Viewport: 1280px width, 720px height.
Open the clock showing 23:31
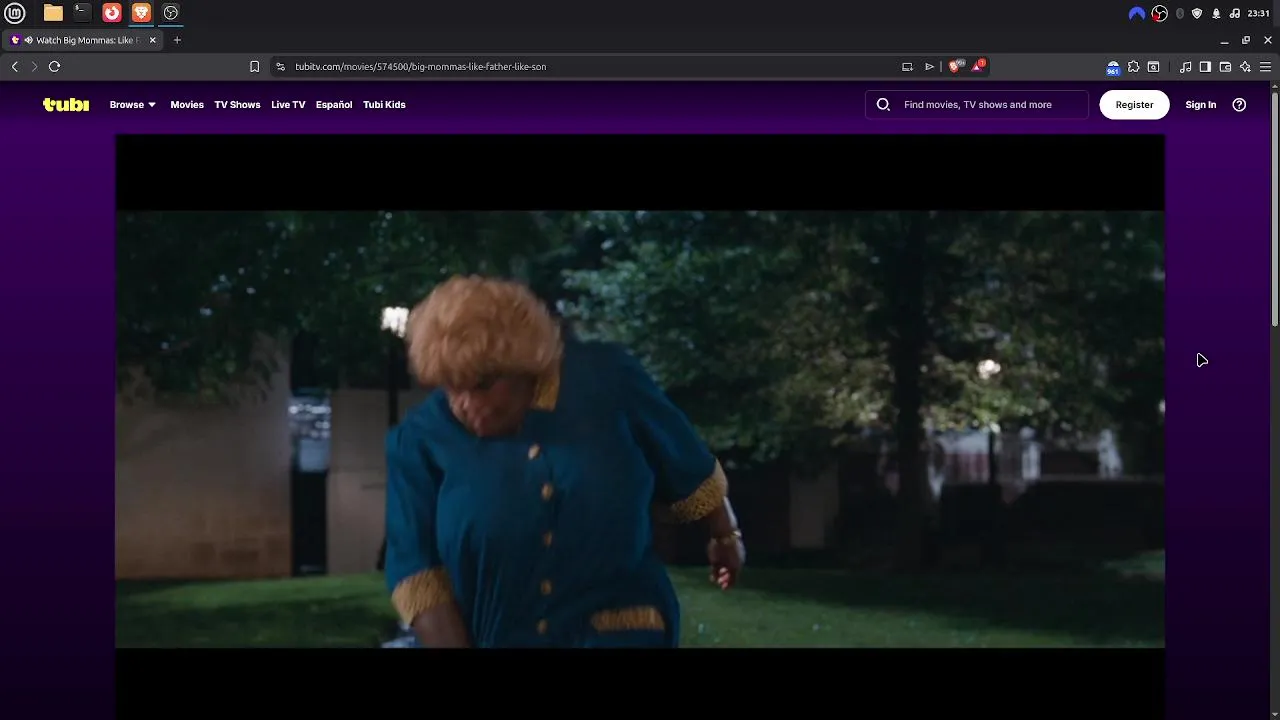pyautogui.click(x=1259, y=13)
